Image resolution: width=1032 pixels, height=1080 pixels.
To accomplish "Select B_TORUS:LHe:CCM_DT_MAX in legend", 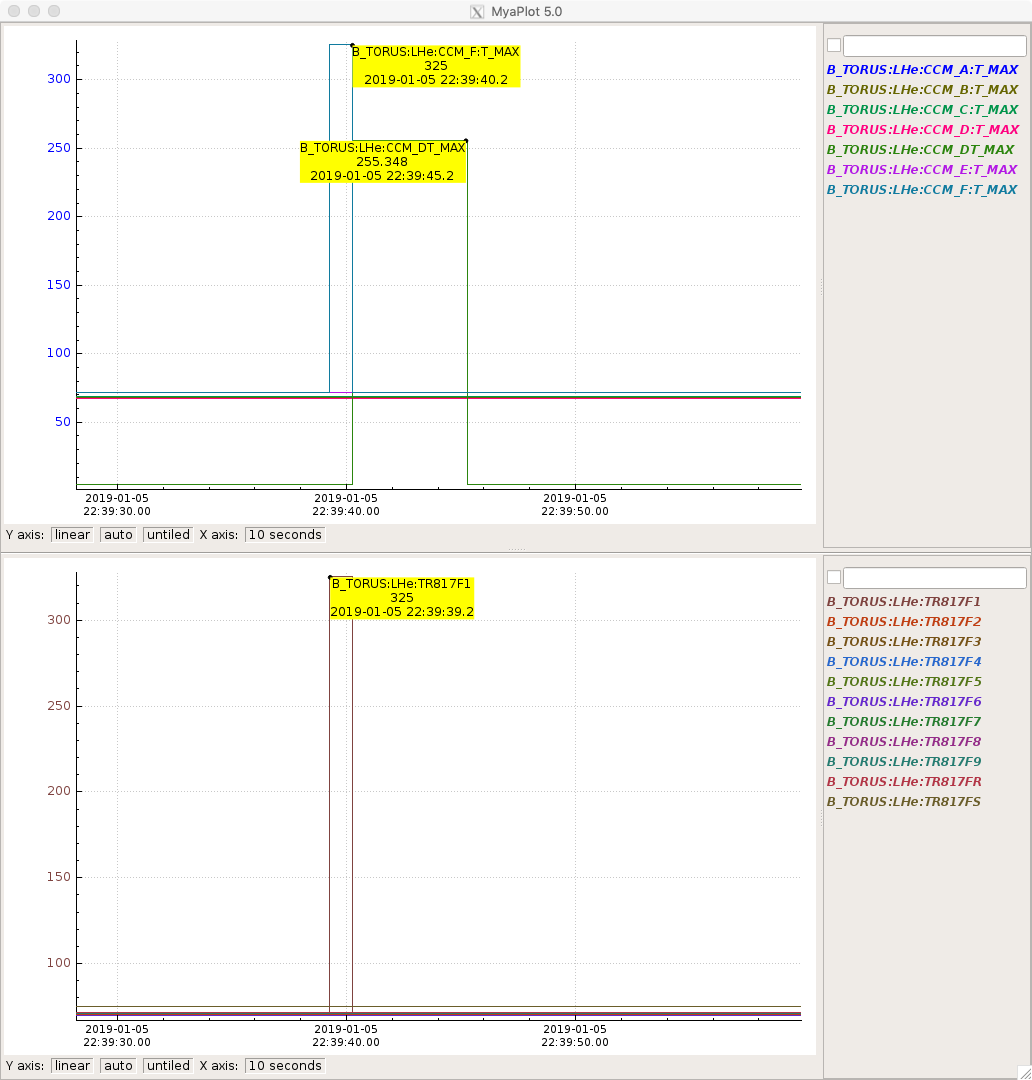I will (920, 149).
